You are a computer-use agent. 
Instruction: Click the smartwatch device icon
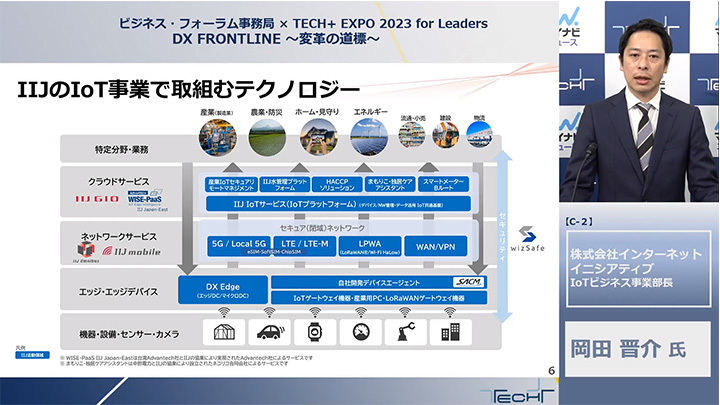[315, 332]
